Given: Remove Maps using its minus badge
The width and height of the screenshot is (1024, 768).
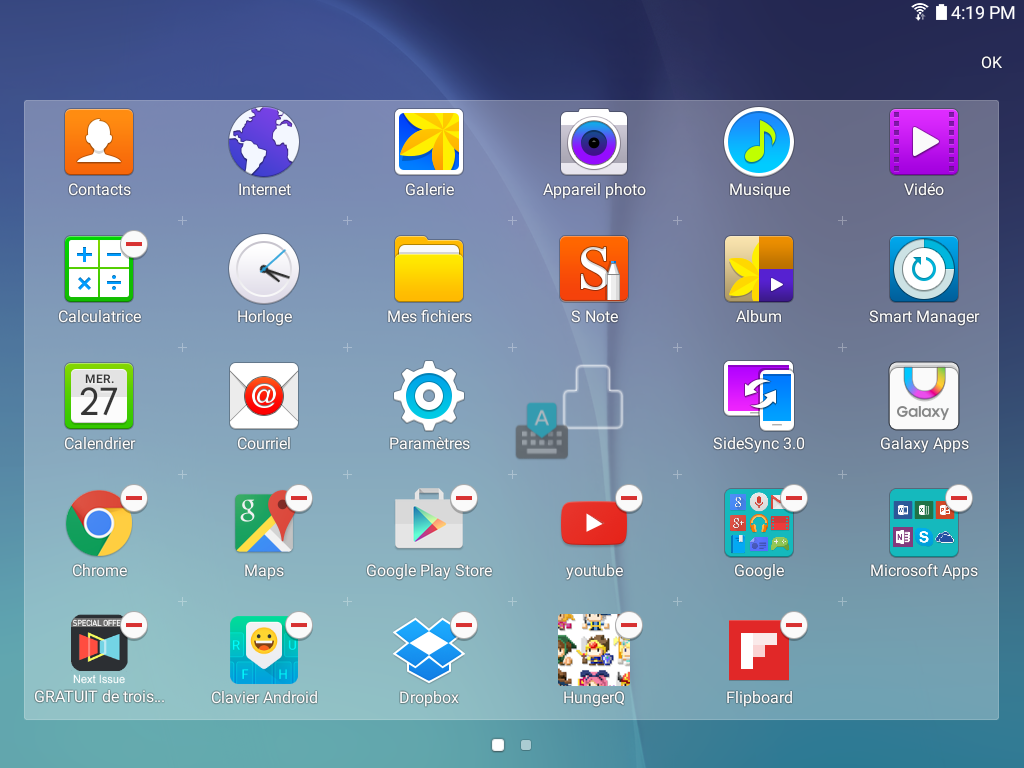Looking at the screenshot, I should 299,498.
